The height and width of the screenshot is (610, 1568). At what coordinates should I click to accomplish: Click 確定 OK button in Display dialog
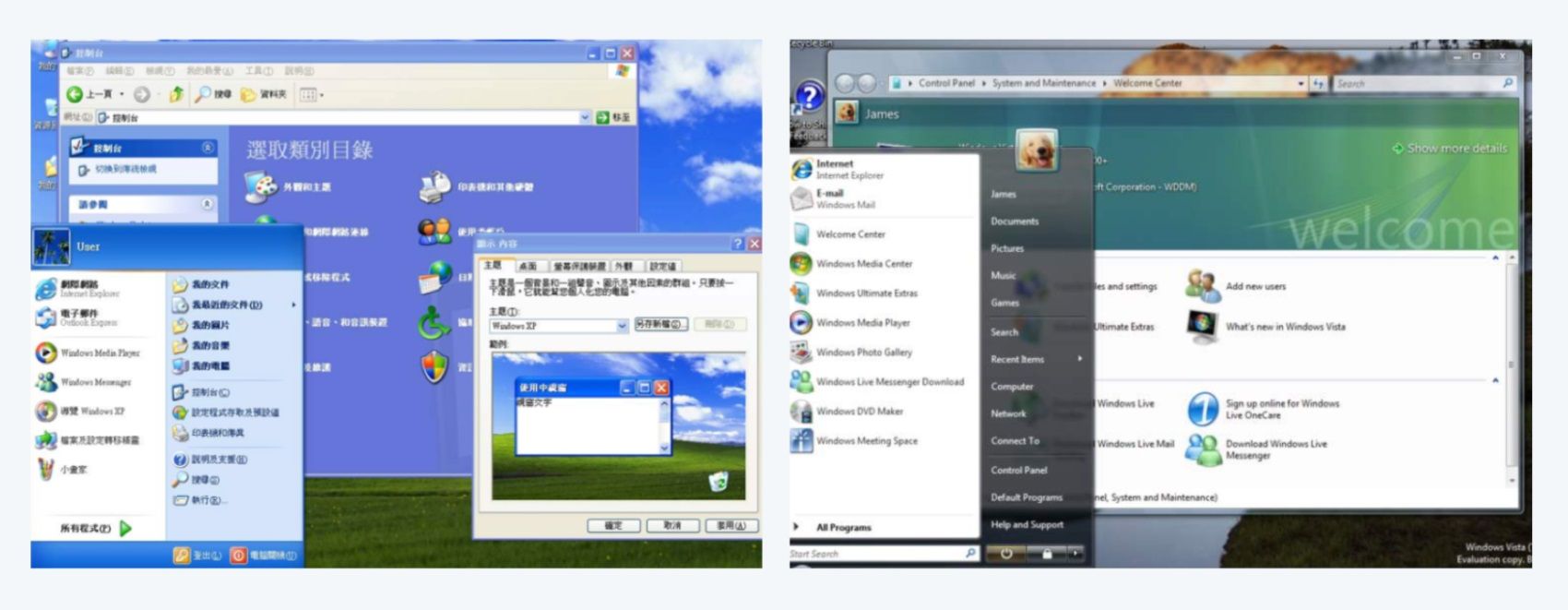pos(613,525)
